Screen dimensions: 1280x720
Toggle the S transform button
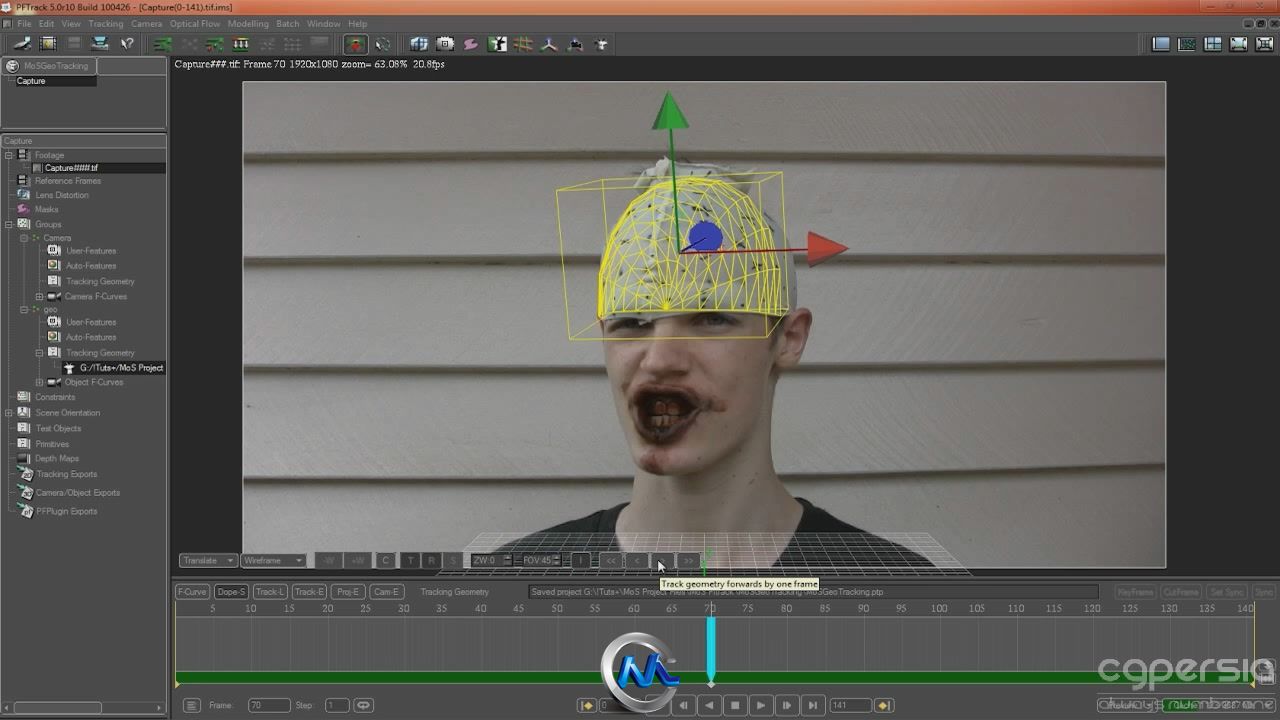[x=452, y=561]
